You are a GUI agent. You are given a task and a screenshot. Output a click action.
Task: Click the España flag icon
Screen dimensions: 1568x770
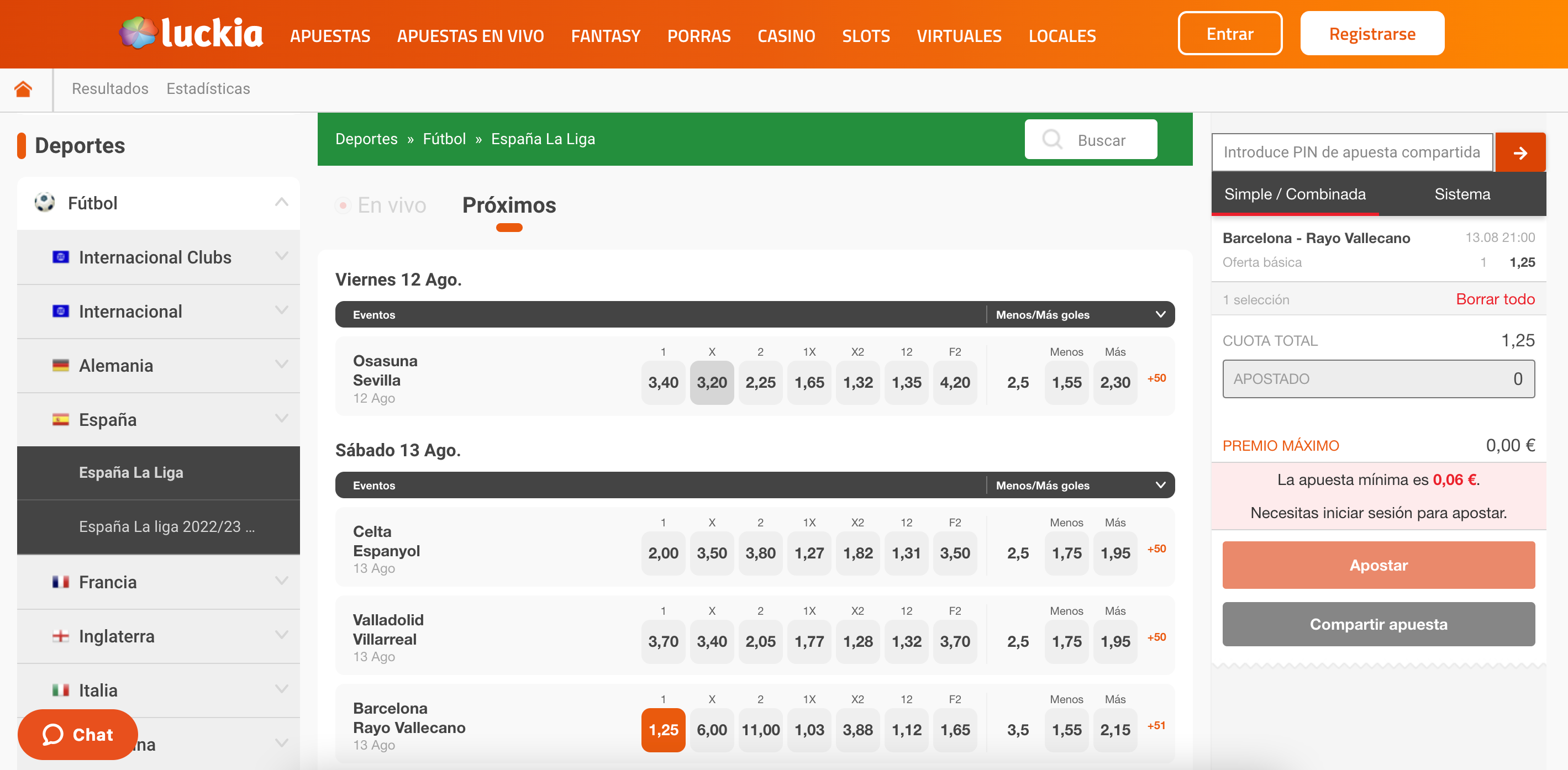(60, 419)
